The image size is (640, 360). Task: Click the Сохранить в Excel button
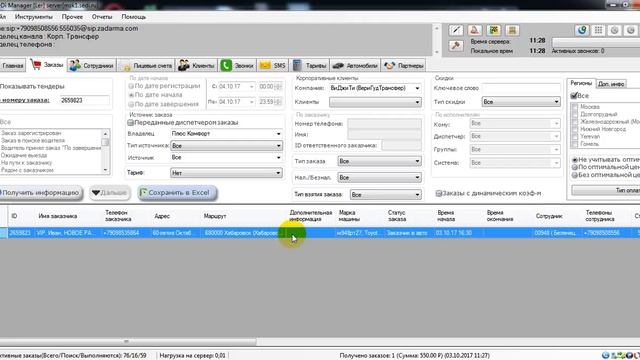click(x=177, y=193)
